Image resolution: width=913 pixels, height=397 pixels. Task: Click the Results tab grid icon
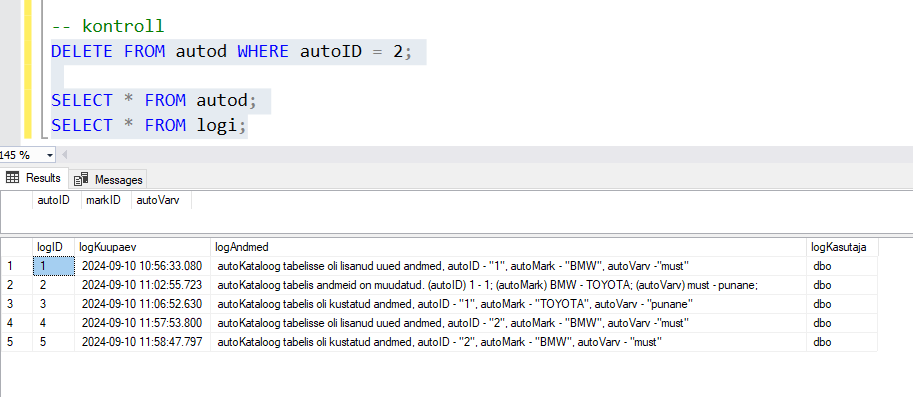[x=13, y=178]
